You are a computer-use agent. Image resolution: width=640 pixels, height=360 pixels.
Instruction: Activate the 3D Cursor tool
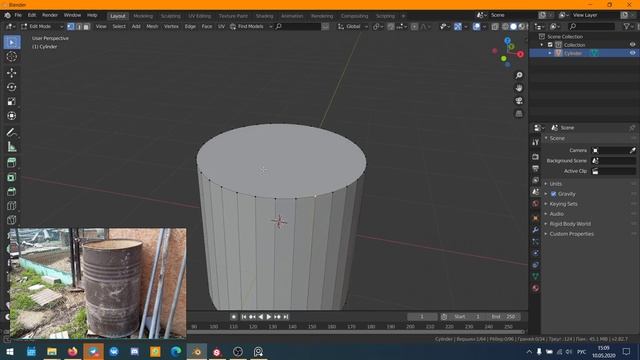11,56
